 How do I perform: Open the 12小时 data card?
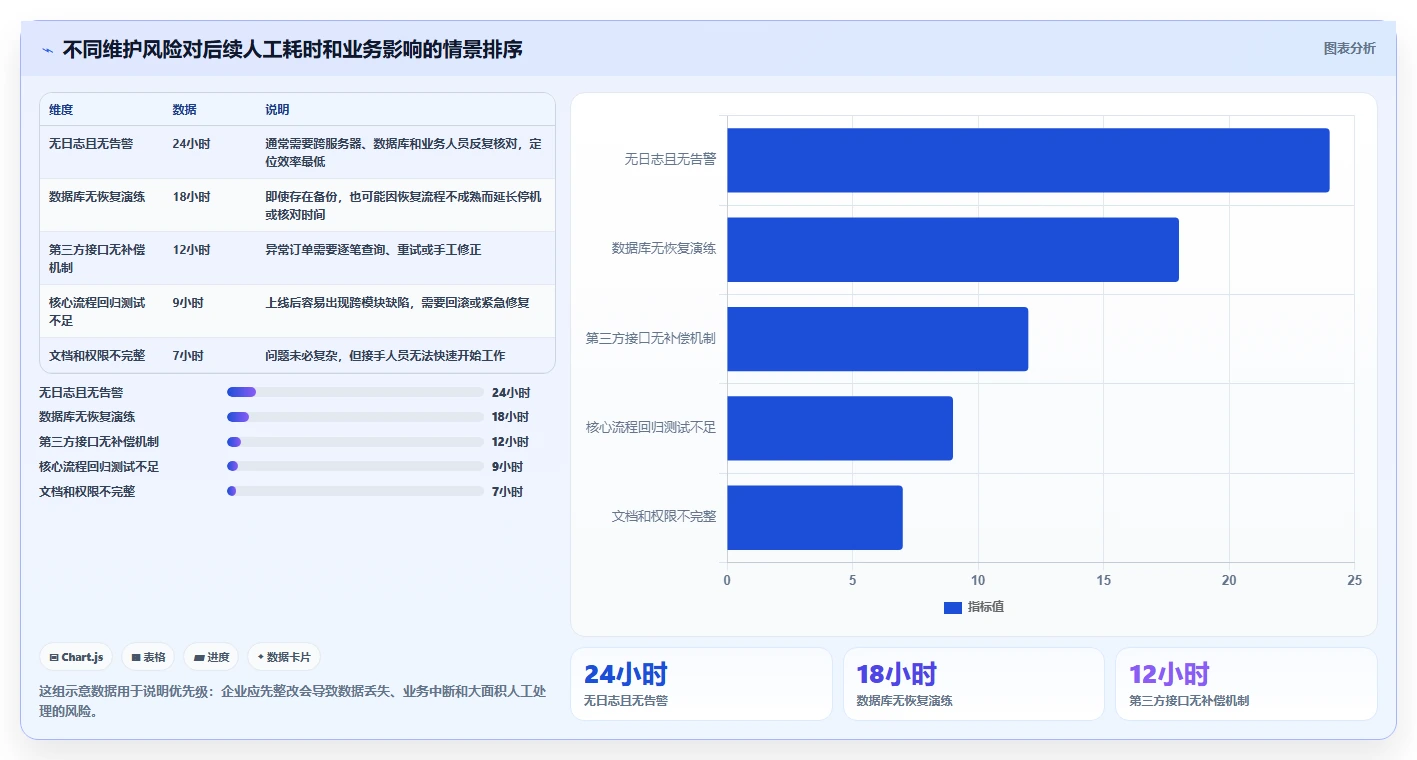tap(1246, 684)
